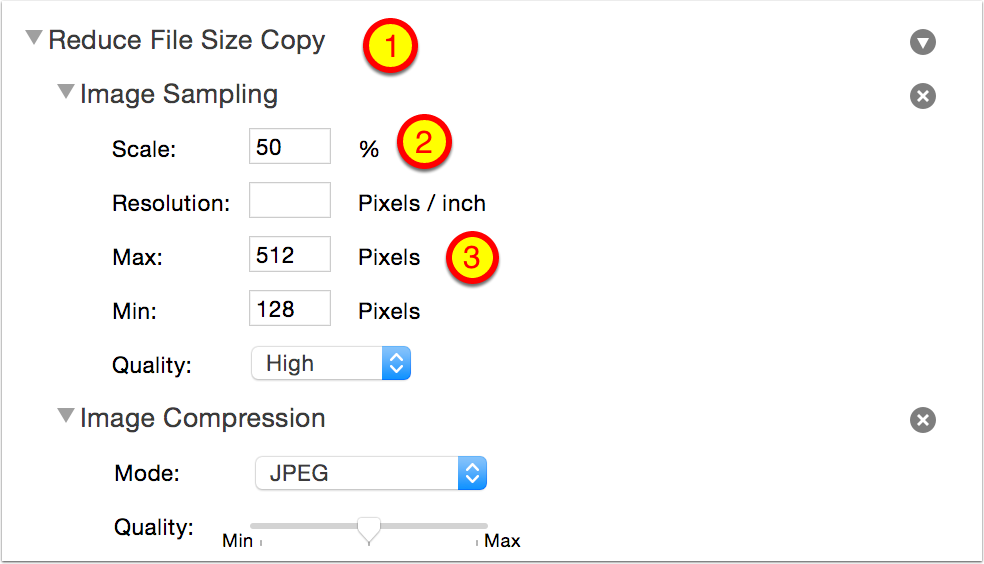The image size is (984, 564).
Task: Select the Image Compression heading text
Action: [x=203, y=418]
